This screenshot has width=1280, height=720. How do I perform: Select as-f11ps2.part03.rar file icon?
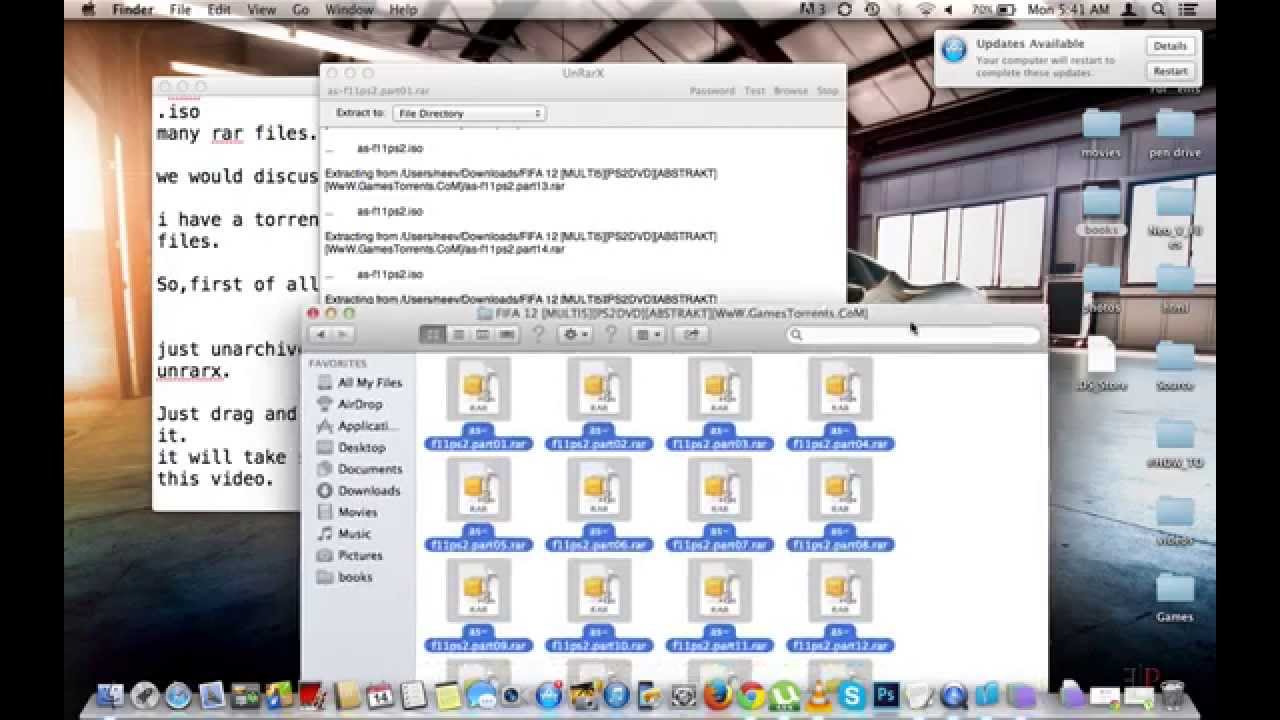pyautogui.click(x=720, y=389)
